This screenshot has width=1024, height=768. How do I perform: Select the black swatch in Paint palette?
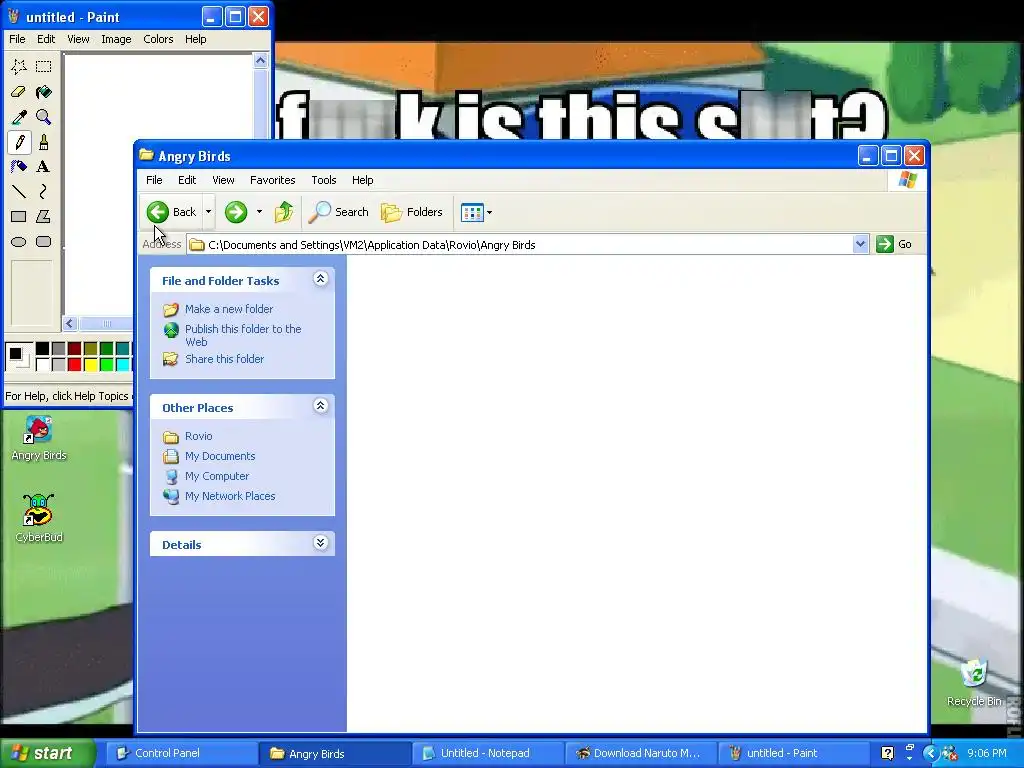[x=42, y=349]
